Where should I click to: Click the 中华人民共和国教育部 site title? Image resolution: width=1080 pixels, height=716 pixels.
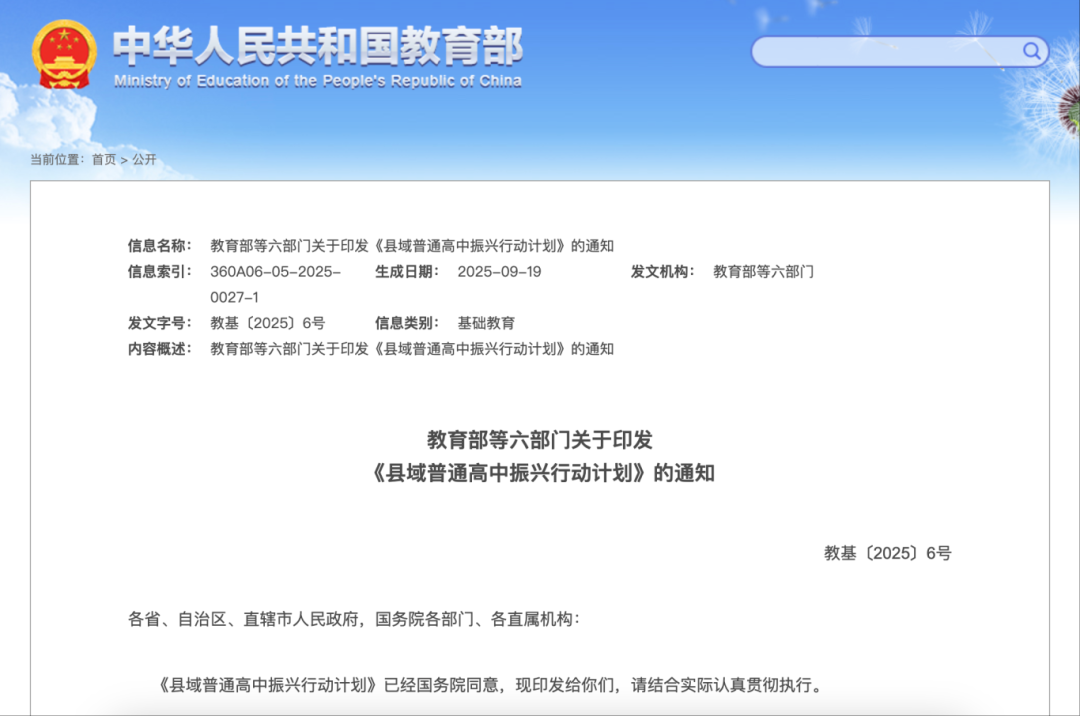pos(317,45)
